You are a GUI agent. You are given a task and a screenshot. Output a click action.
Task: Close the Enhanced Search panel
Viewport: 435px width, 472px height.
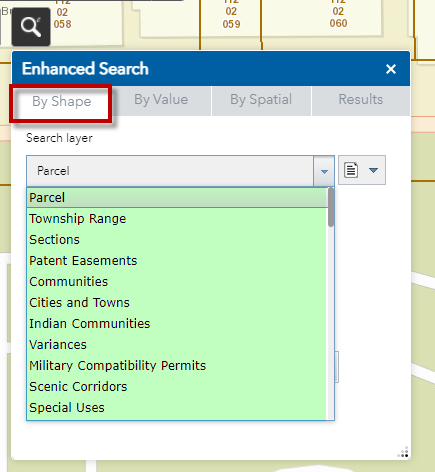pos(391,69)
